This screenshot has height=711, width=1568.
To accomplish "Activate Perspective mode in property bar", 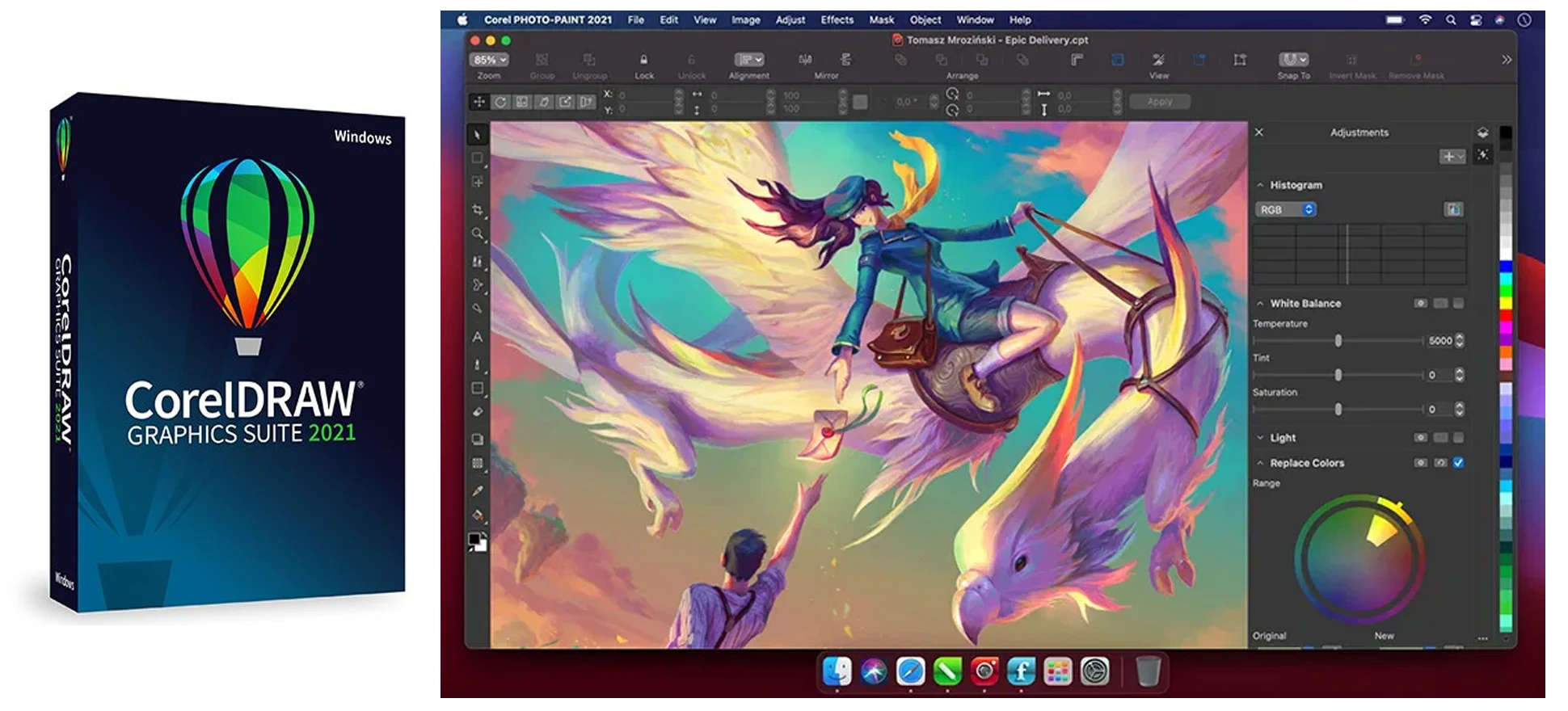I will coord(587,102).
